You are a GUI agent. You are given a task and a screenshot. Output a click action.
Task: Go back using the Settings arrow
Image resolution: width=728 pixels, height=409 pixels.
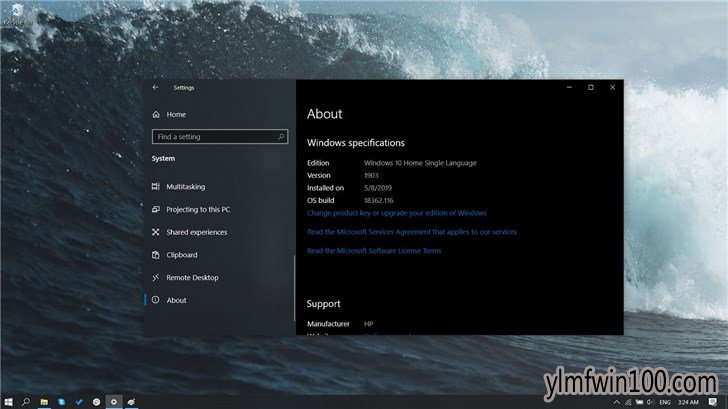156,87
